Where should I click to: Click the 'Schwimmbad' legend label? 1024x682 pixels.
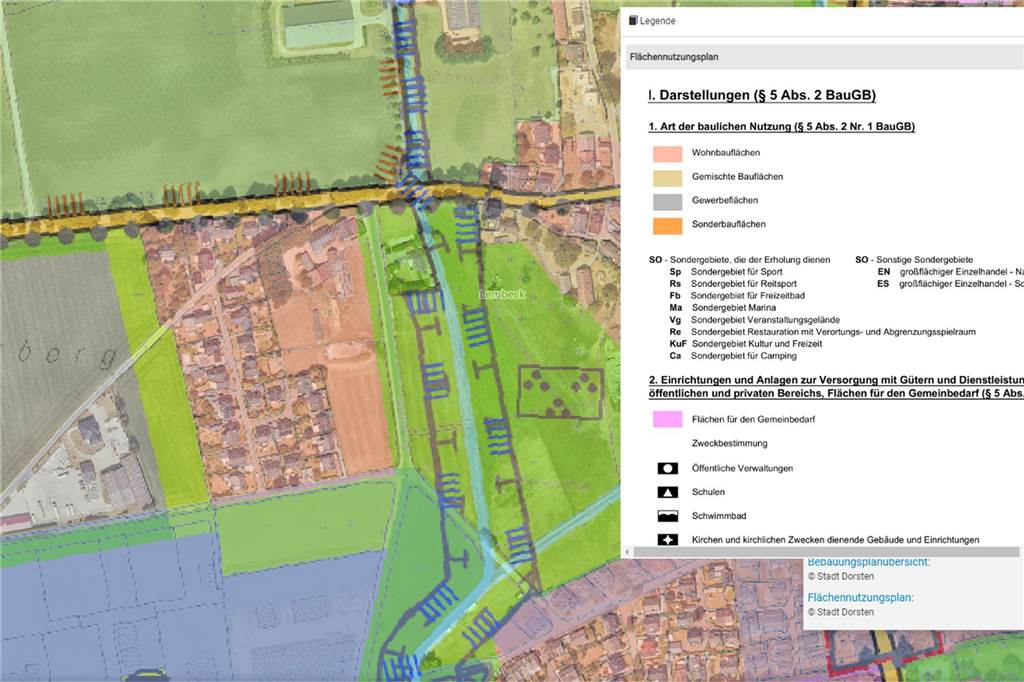tap(719, 516)
